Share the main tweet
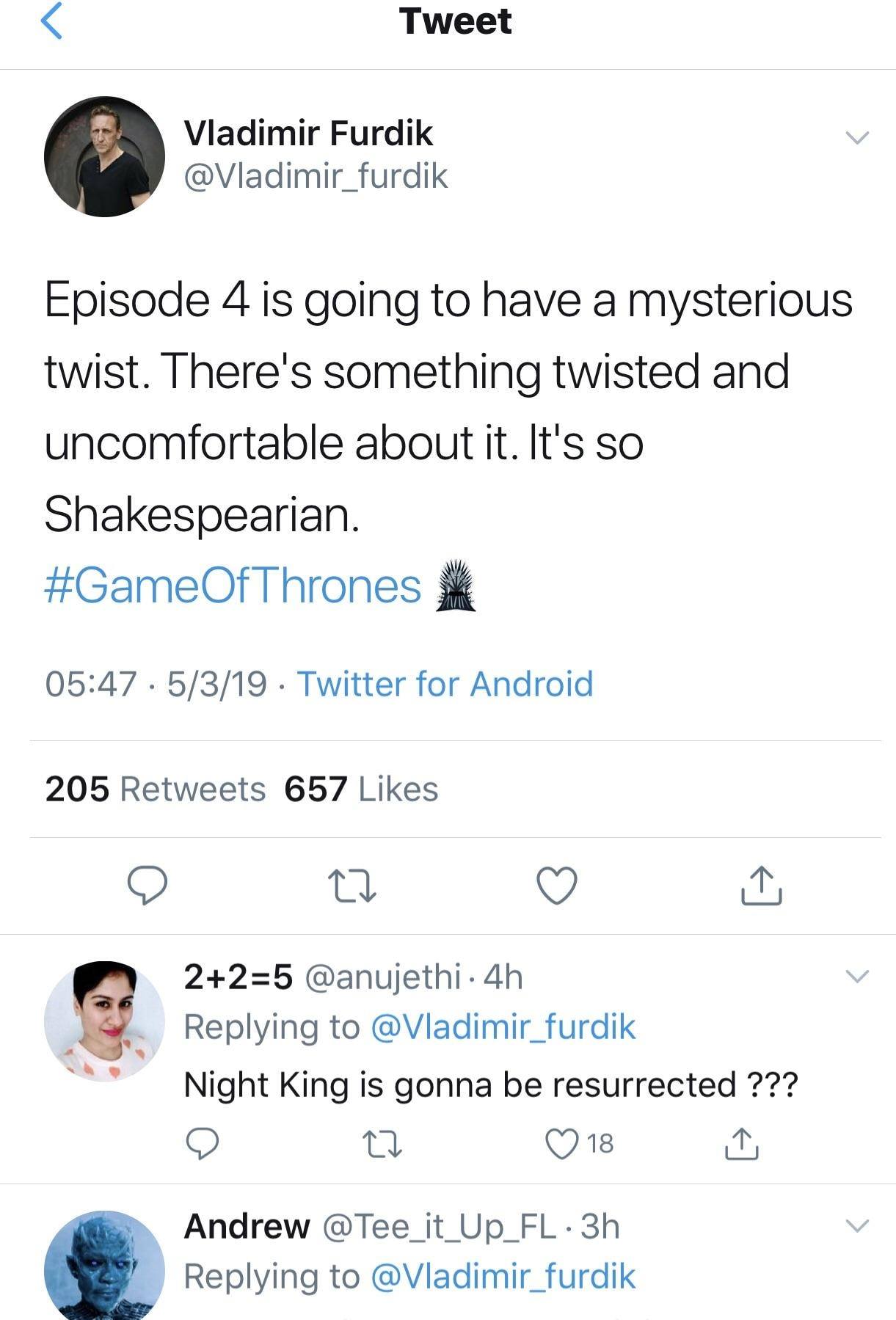 [762, 886]
